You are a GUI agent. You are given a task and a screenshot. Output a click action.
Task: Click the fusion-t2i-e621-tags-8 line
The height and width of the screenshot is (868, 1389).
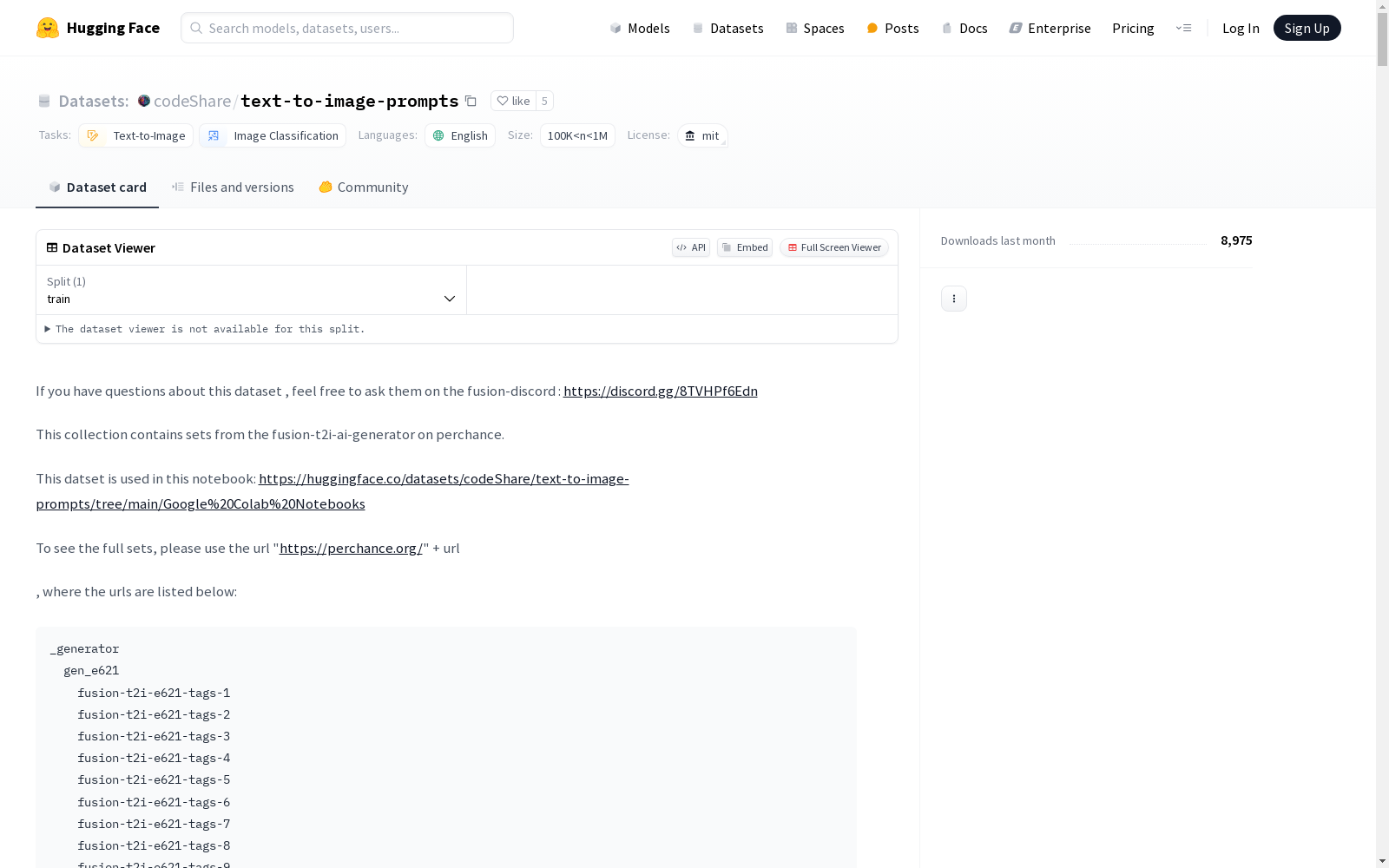154,845
